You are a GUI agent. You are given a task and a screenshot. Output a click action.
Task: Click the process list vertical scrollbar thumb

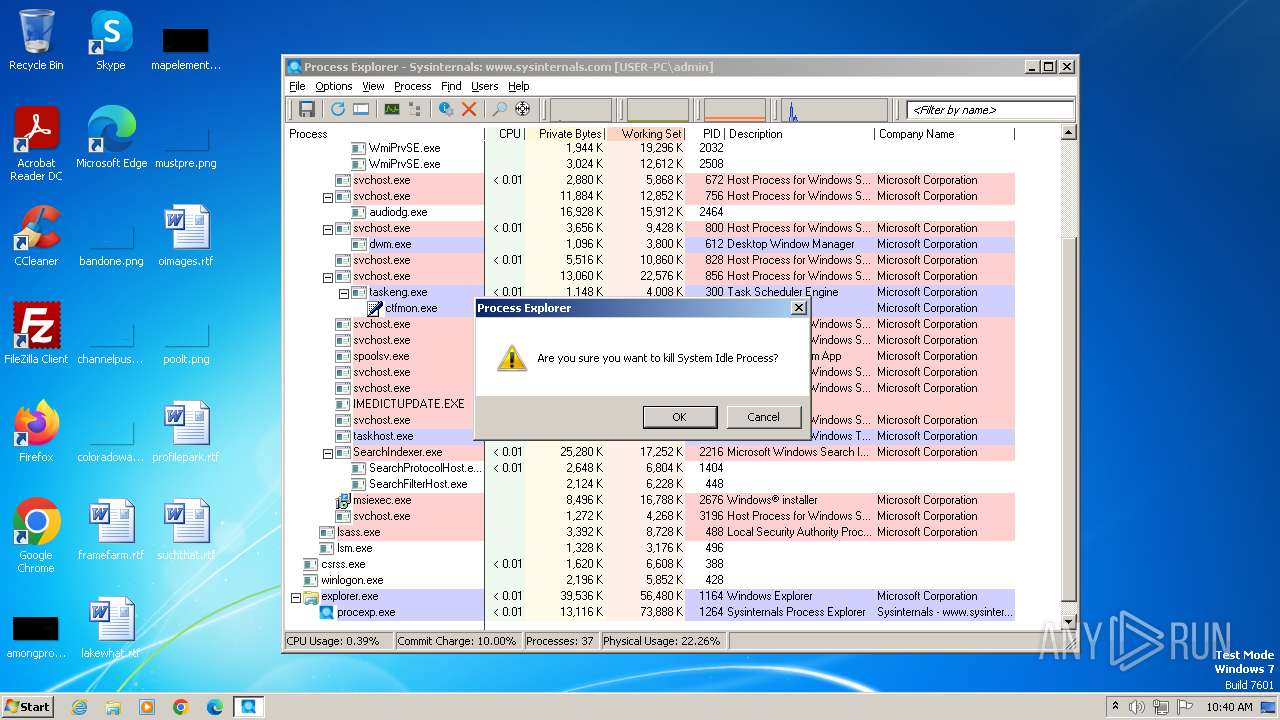tap(1067, 420)
